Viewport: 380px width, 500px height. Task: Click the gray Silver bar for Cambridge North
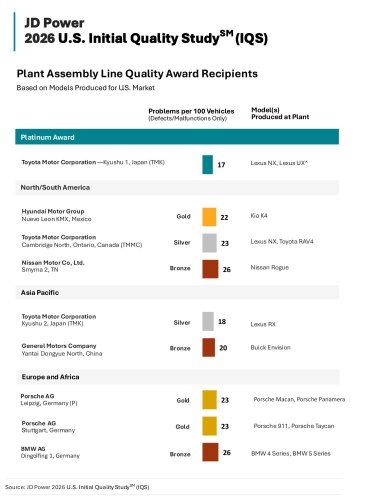pyautogui.click(x=209, y=243)
